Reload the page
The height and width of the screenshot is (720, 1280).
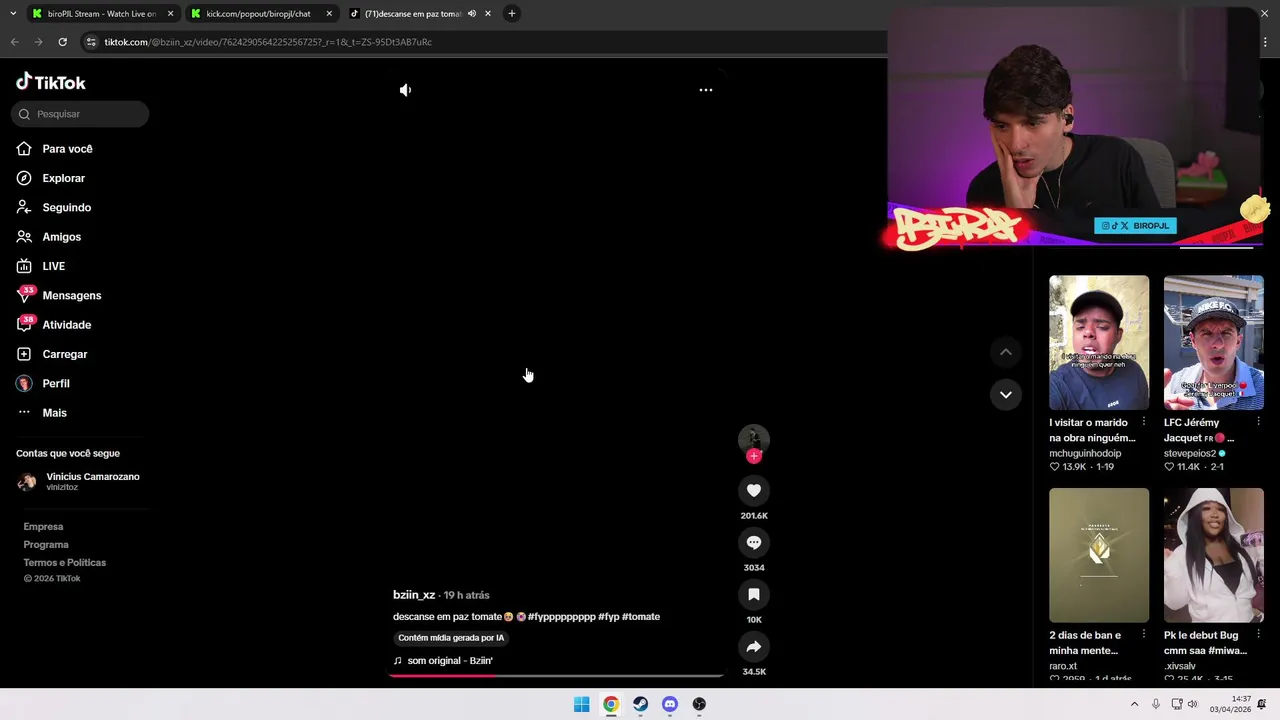click(62, 42)
